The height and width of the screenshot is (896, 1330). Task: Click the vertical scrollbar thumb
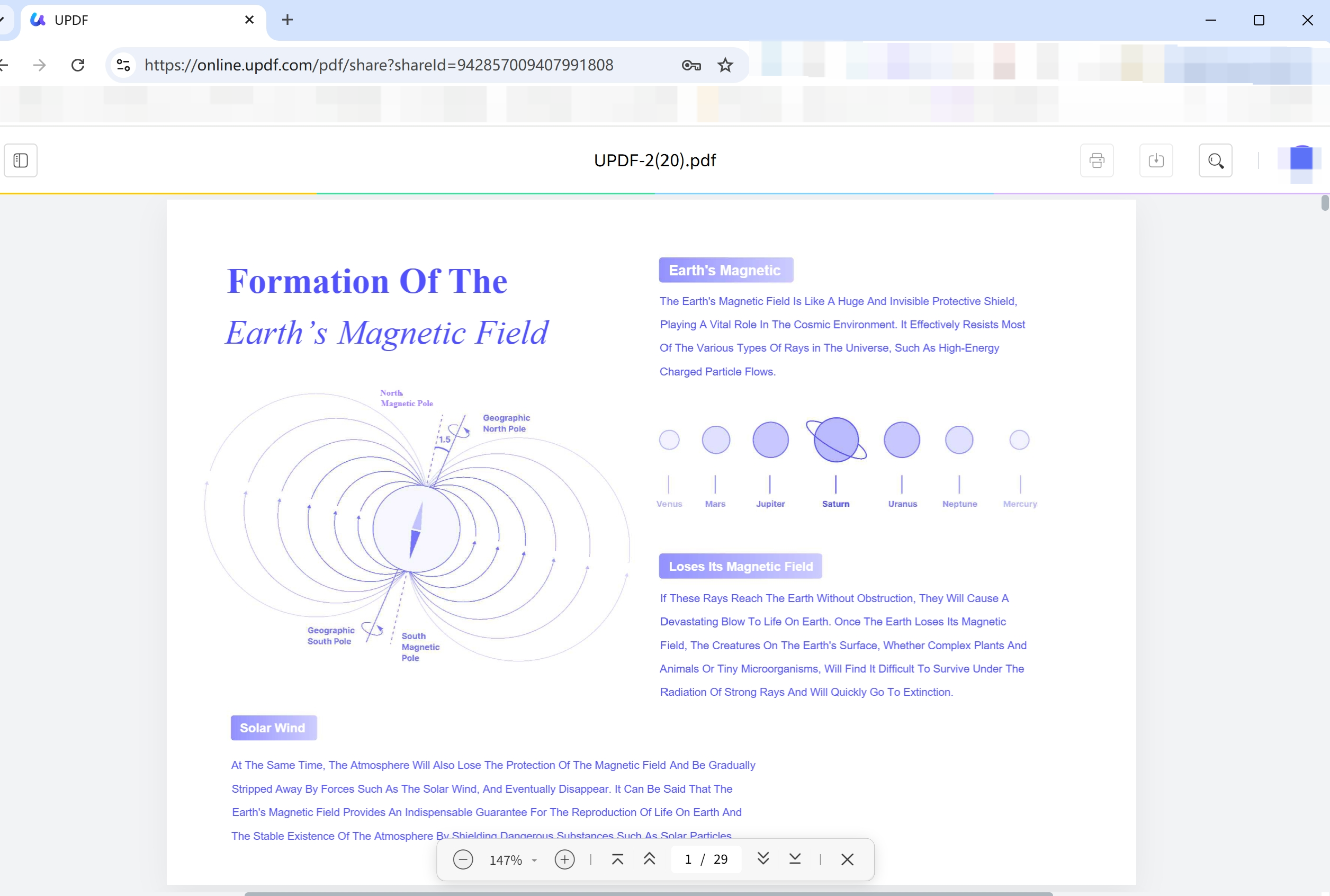(x=1325, y=203)
